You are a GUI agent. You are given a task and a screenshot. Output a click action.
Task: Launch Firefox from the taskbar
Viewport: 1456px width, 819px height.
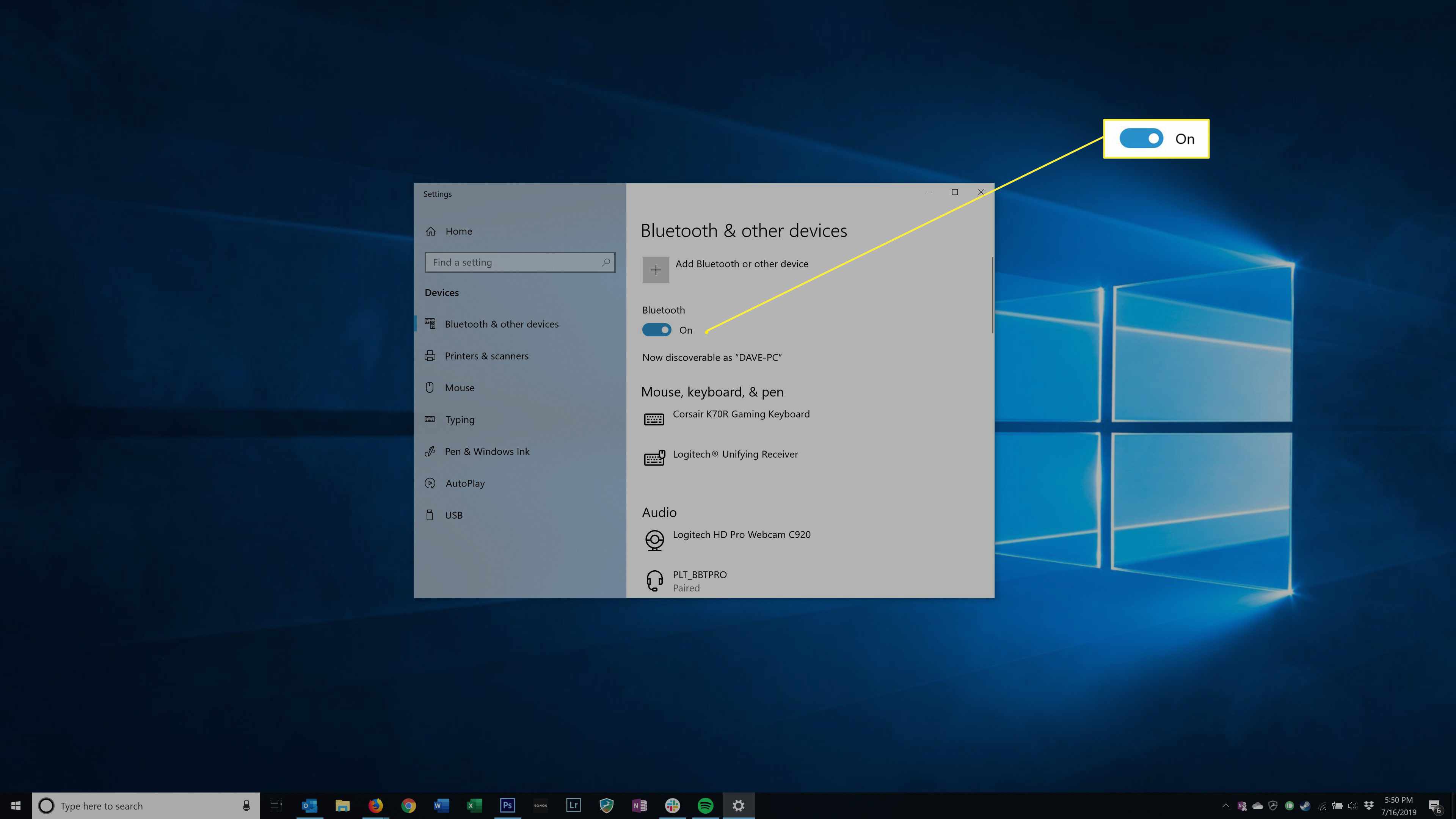click(x=375, y=805)
